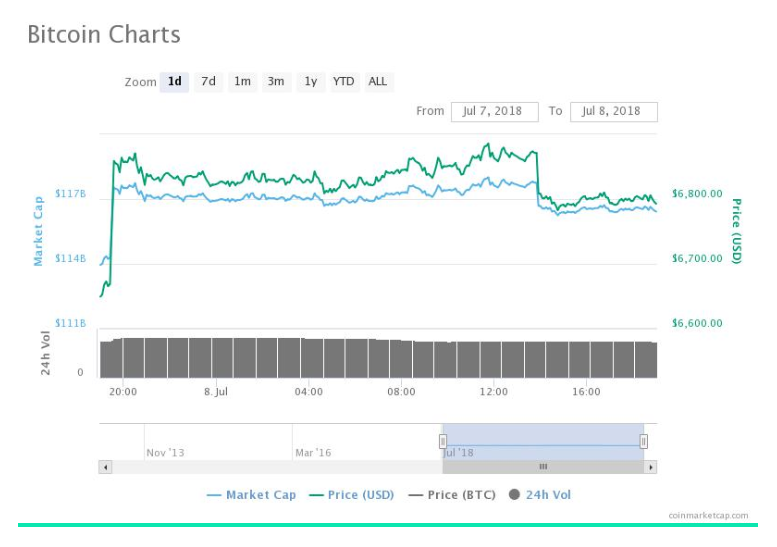Toggle Market Cap series in legend

click(251, 495)
